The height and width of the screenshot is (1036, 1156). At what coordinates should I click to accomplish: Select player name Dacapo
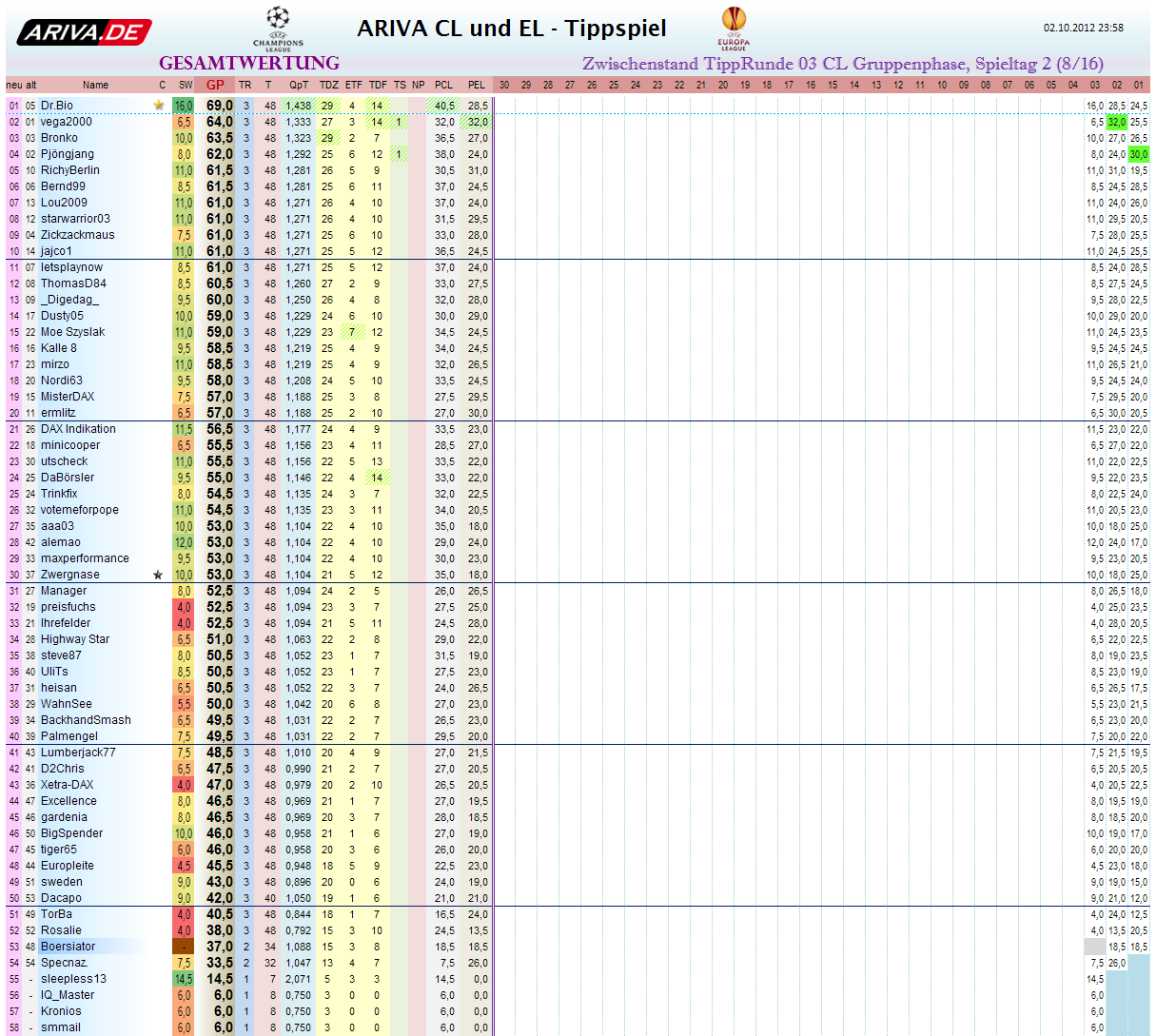[x=61, y=898]
